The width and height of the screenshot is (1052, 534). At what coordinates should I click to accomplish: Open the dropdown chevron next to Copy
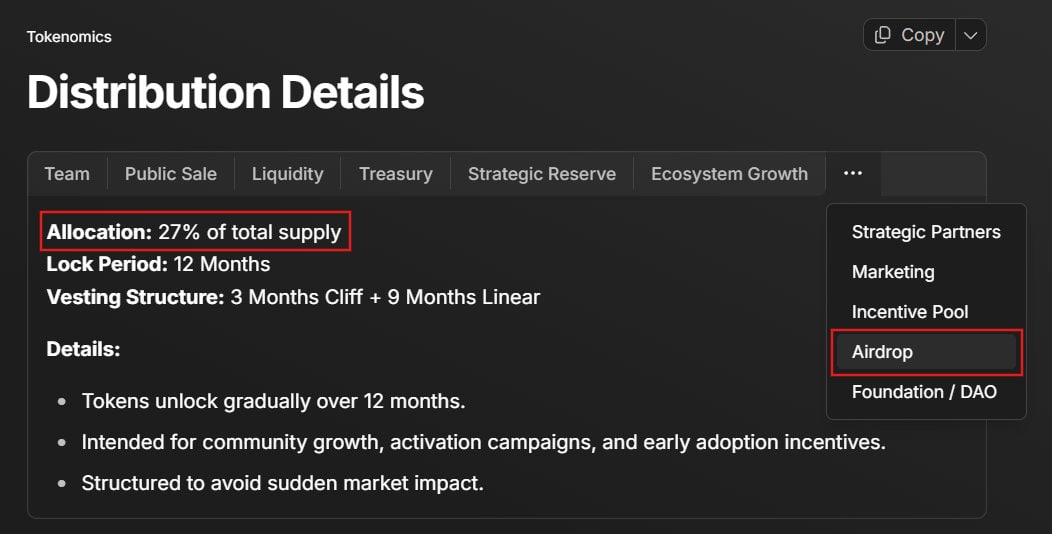(x=971, y=35)
